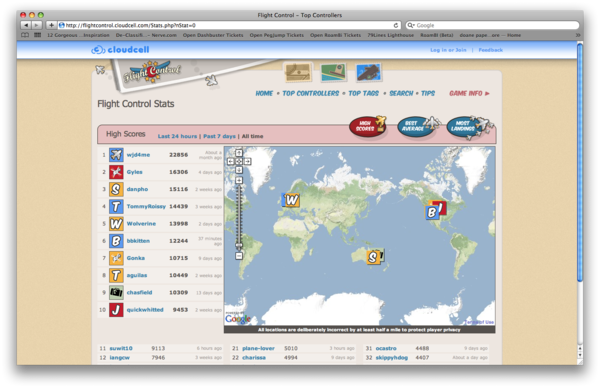Click the B marker on the map
This screenshot has width=600, height=388.
[x=432, y=212]
